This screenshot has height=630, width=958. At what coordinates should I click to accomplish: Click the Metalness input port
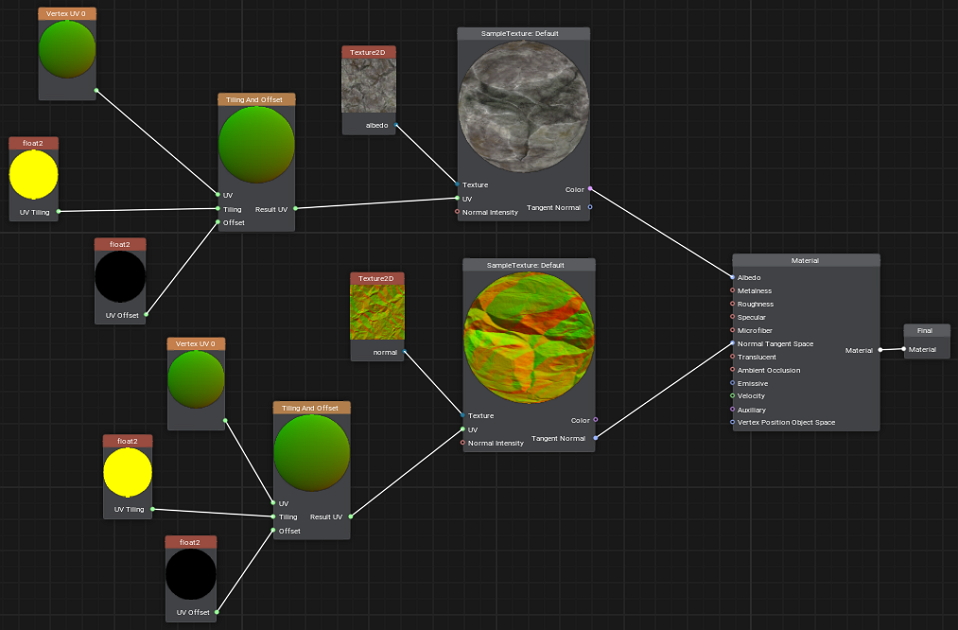pyautogui.click(x=733, y=291)
